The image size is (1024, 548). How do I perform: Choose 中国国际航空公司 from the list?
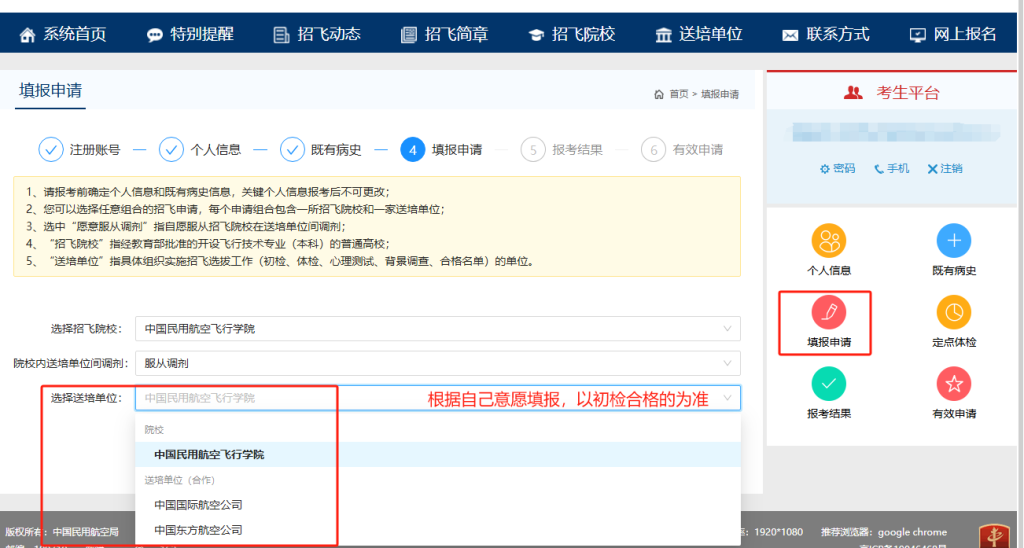(198, 505)
